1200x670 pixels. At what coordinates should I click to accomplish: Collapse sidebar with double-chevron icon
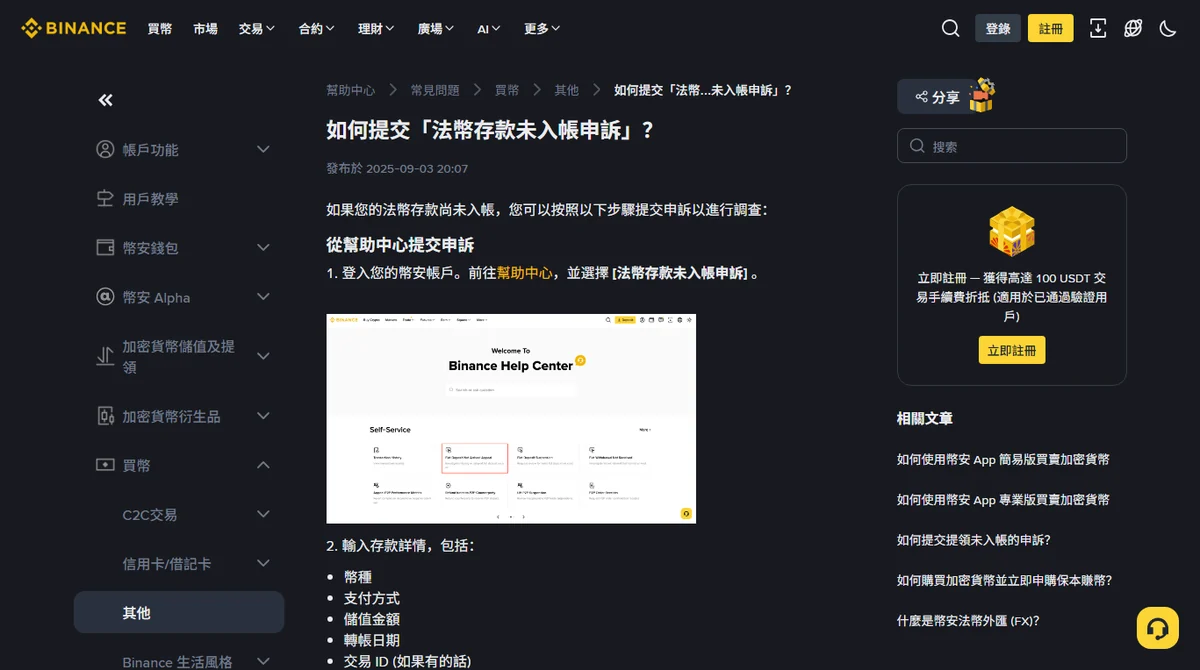[x=105, y=100]
